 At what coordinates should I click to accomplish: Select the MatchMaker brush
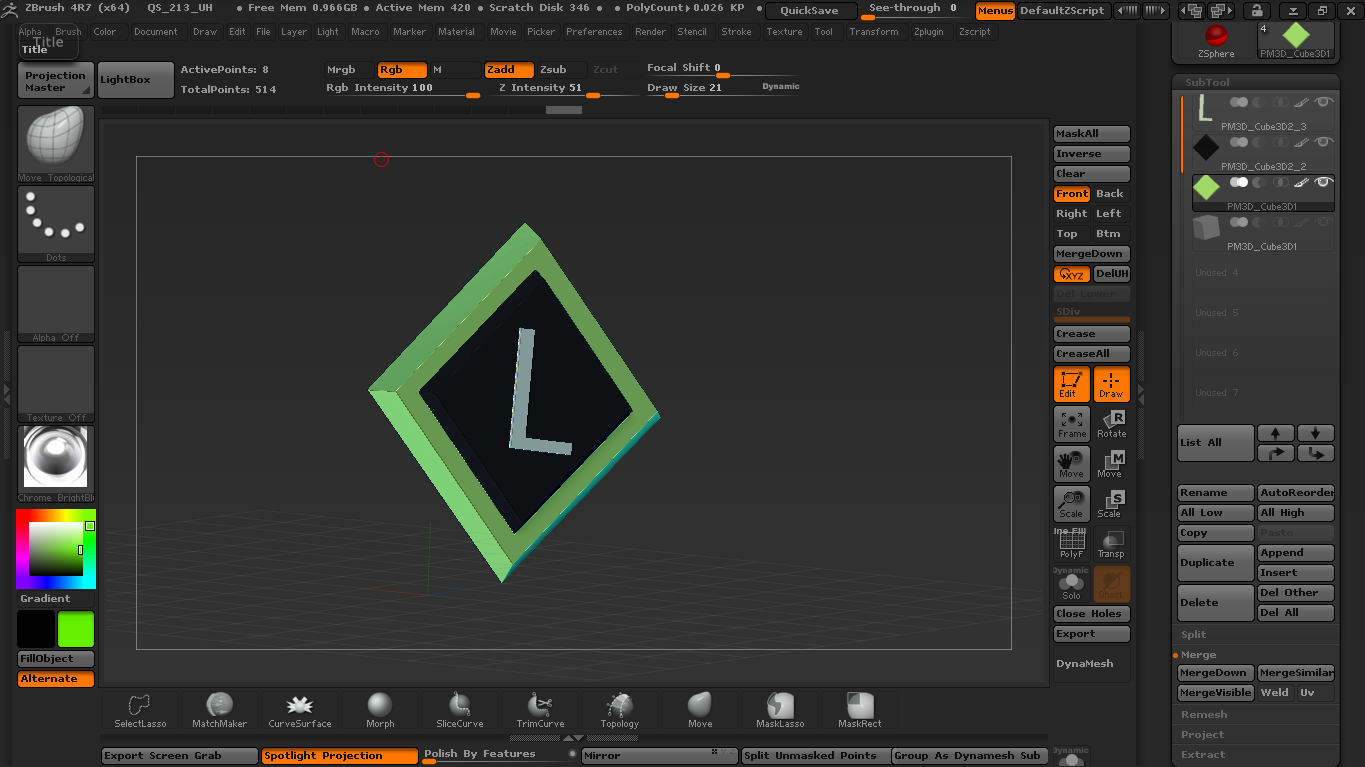220,710
